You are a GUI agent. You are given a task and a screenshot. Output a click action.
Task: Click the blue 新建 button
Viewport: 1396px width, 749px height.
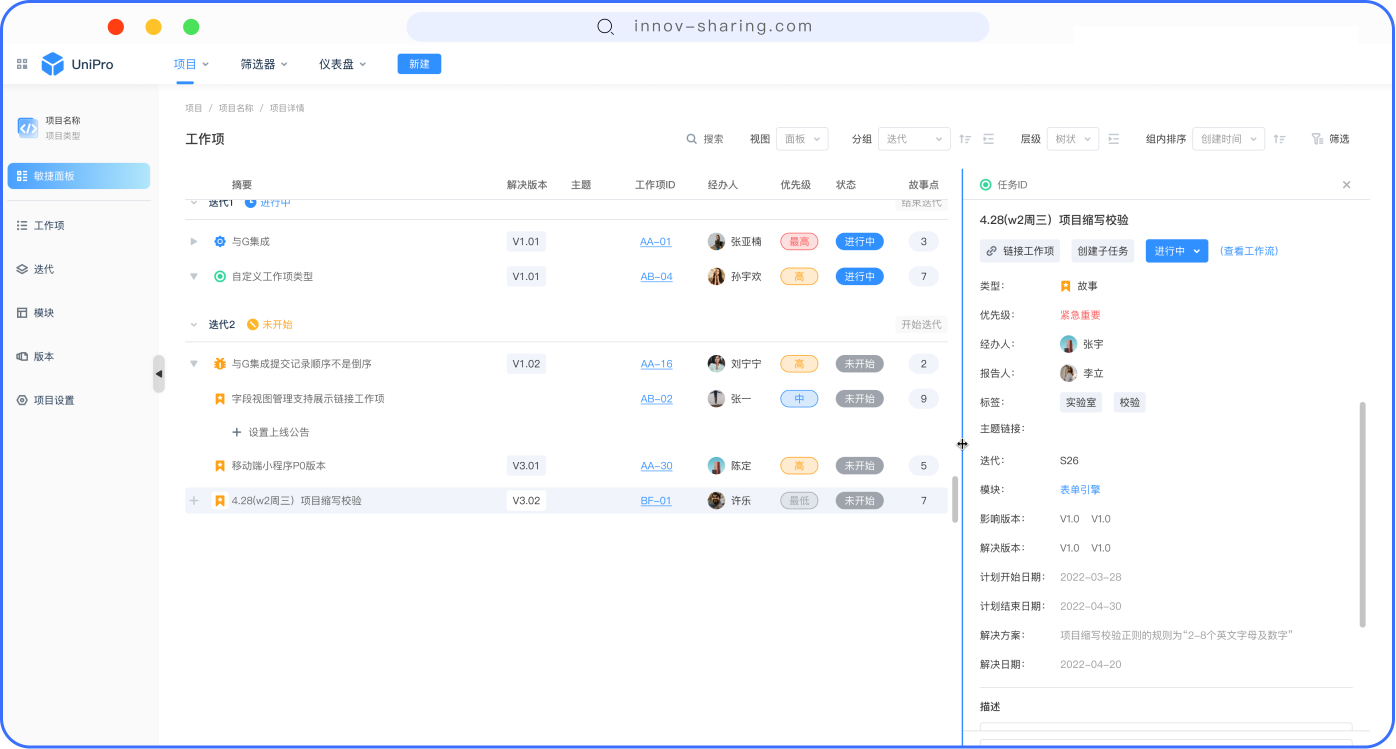click(419, 63)
